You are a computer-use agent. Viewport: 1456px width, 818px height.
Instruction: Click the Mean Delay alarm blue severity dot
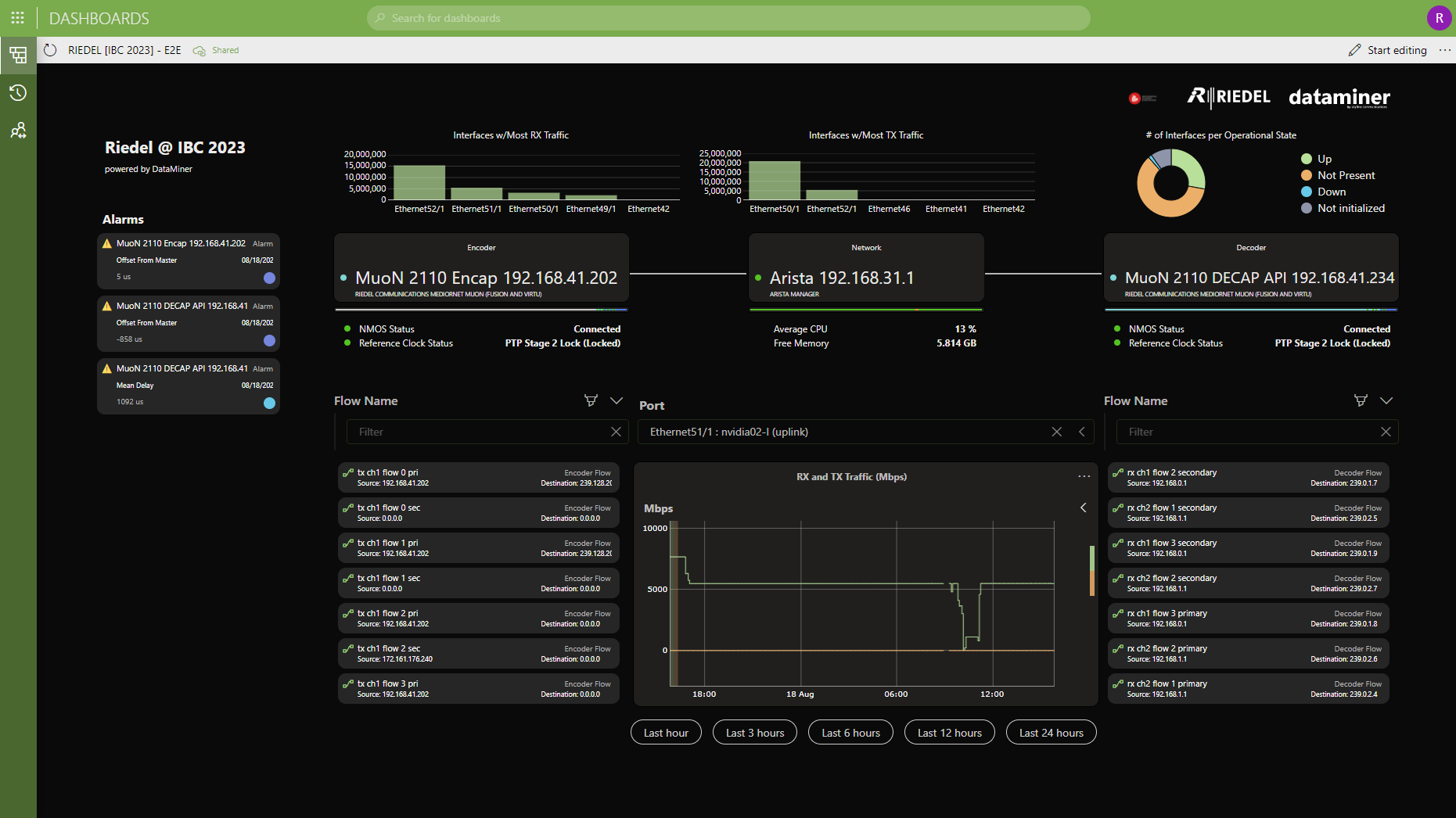(x=269, y=403)
